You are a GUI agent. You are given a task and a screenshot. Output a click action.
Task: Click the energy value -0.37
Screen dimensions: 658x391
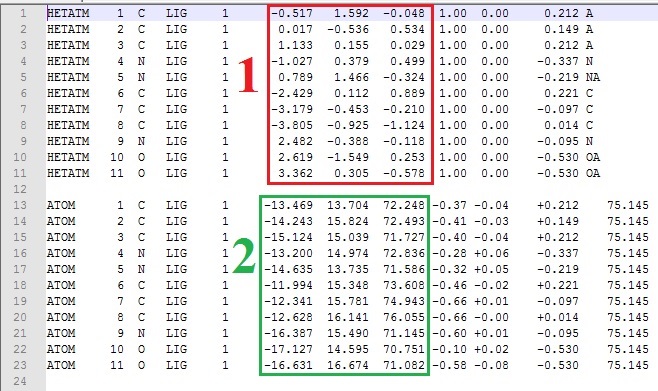point(449,205)
